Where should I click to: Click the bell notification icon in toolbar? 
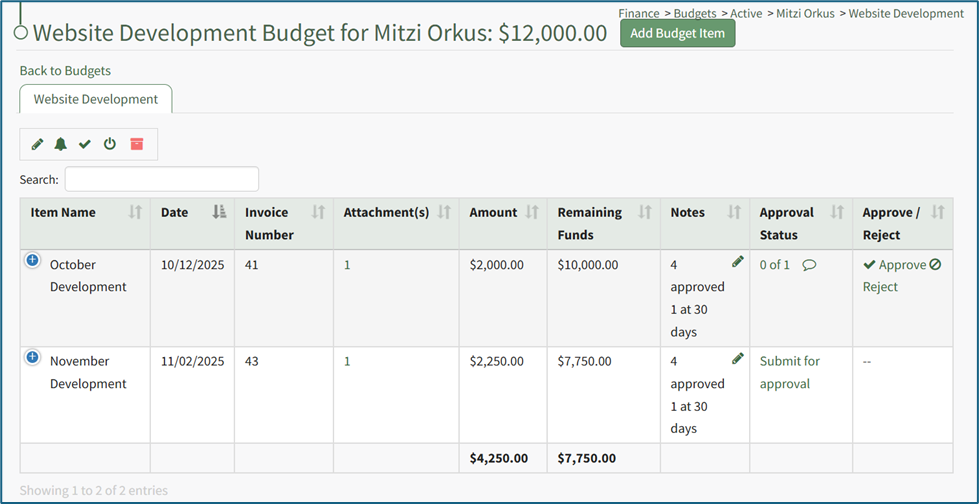tap(61, 144)
